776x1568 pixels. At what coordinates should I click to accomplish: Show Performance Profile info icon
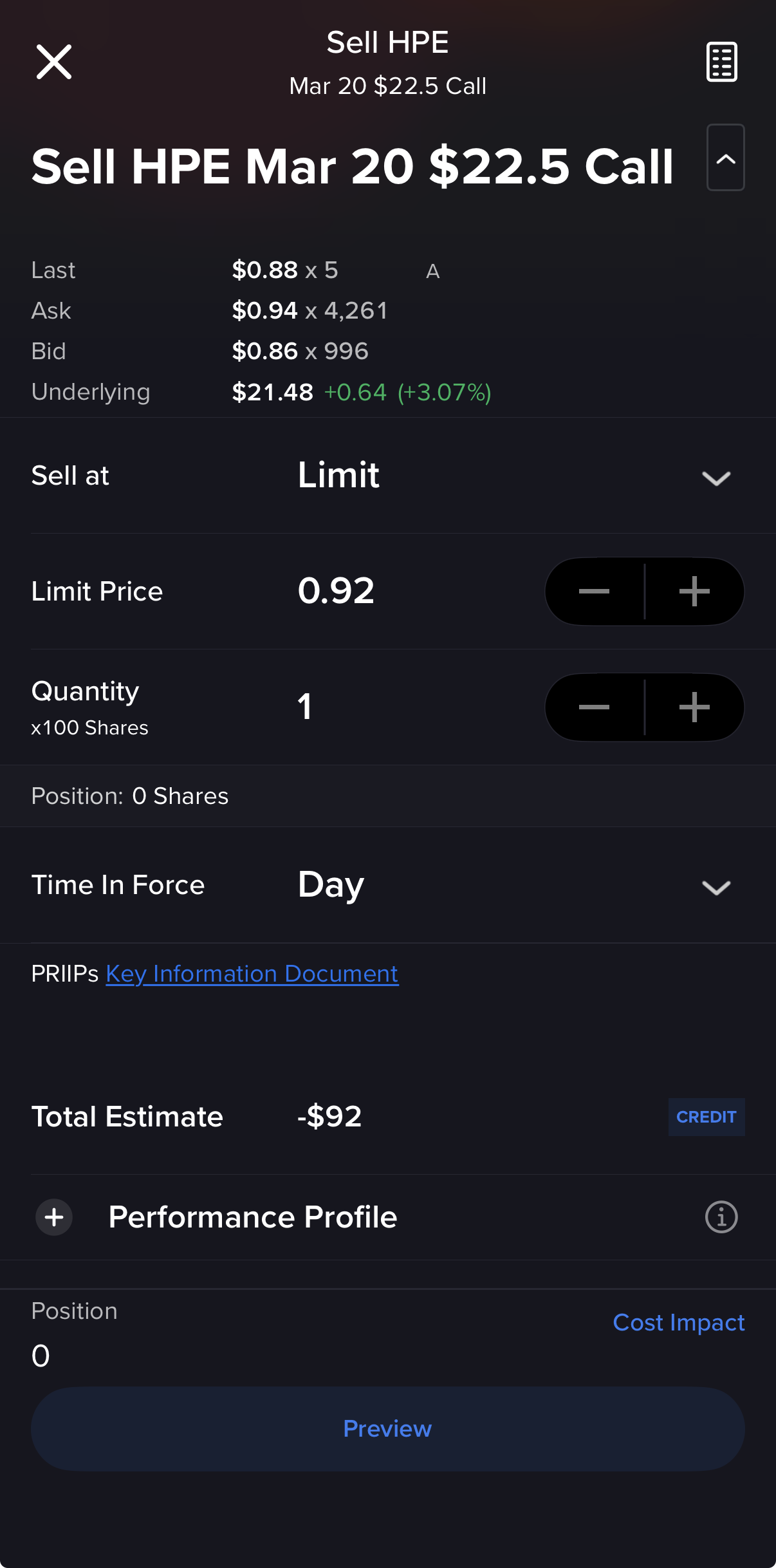point(721,1217)
